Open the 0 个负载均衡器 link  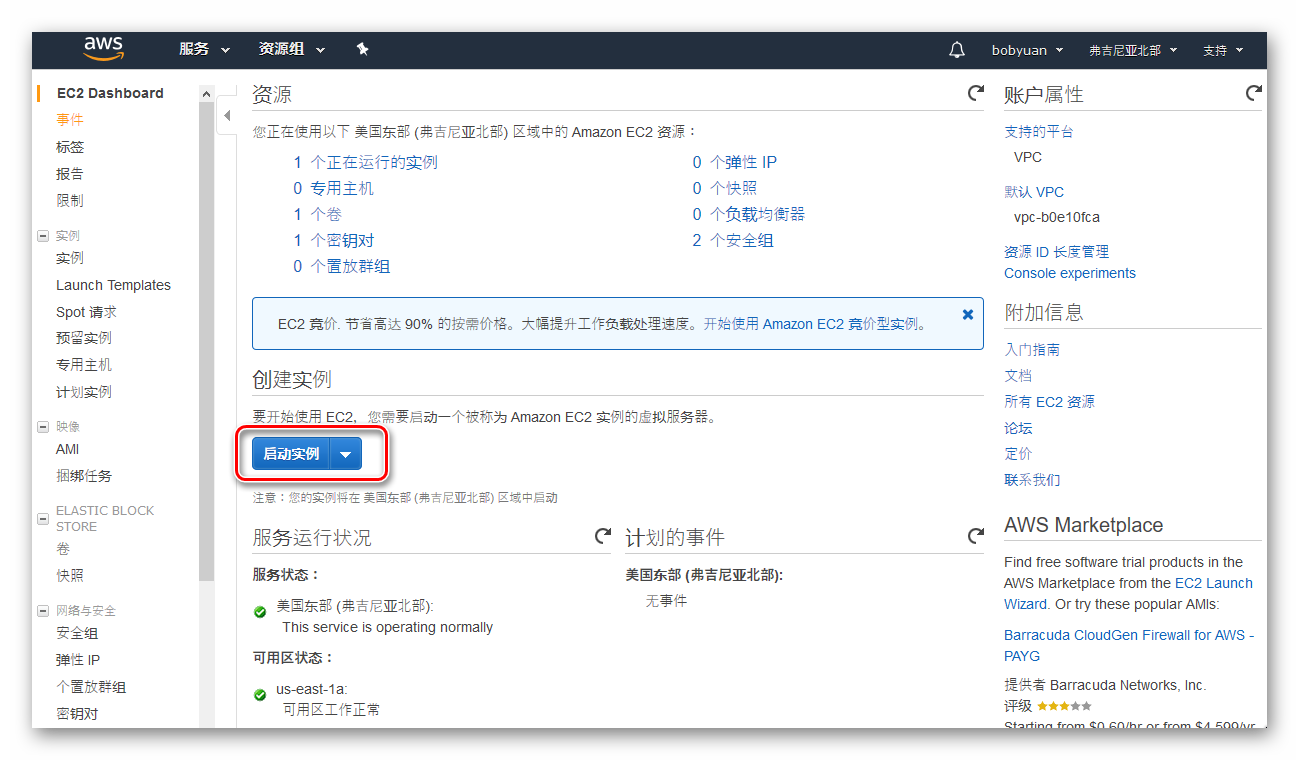click(748, 214)
